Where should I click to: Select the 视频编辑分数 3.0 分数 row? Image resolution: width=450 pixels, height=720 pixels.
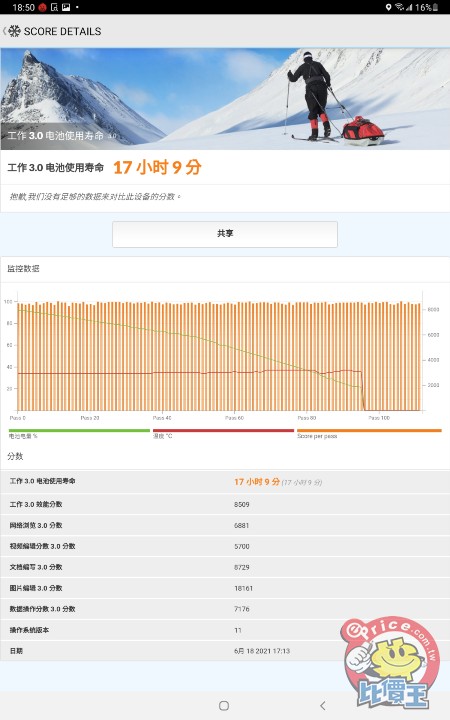[x=225, y=546]
